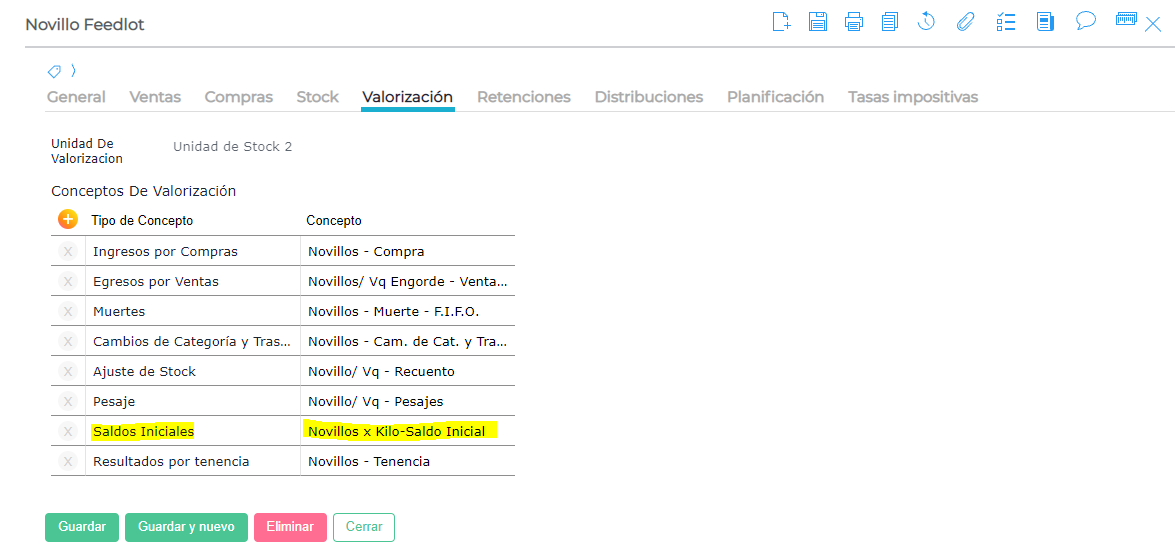
Task: Click the Guardar button
Action: 82,527
